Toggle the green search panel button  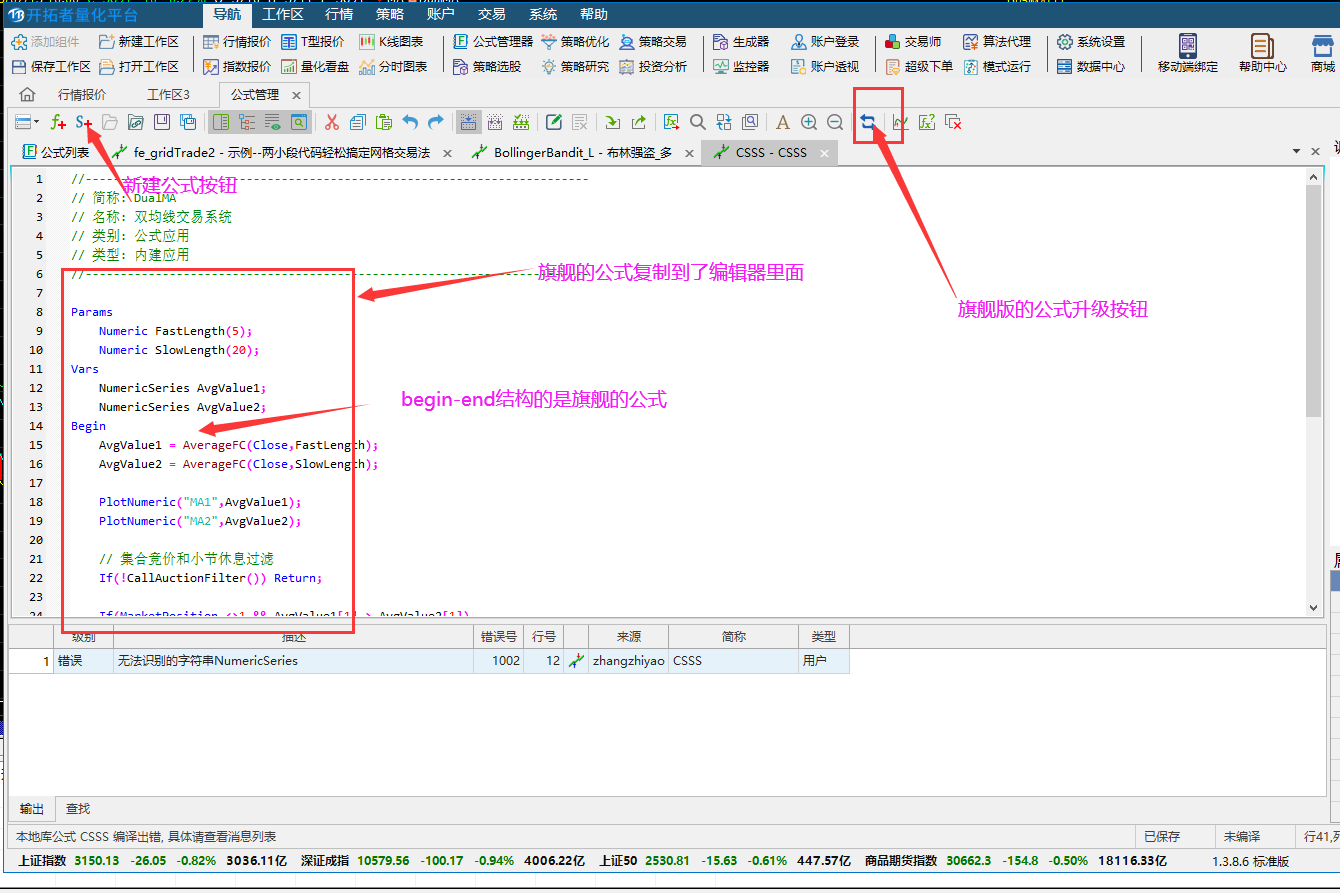299,122
